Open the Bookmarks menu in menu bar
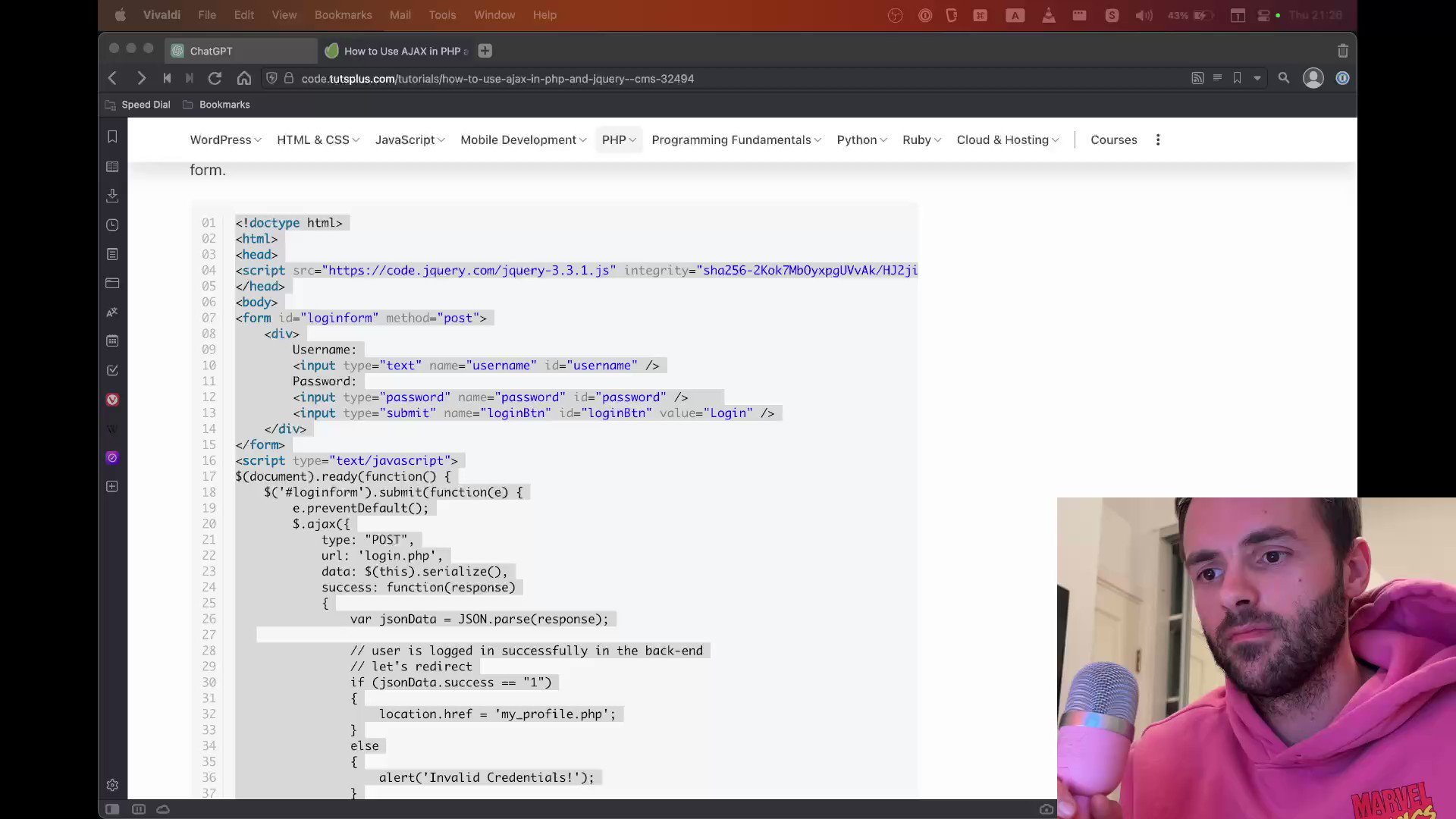This screenshot has width=1456, height=819. [344, 14]
